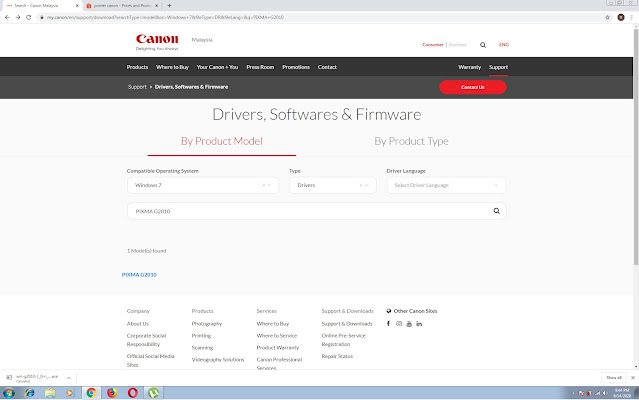
Task: Click the globe icon beside Other Canon Sites
Action: [x=389, y=311]
